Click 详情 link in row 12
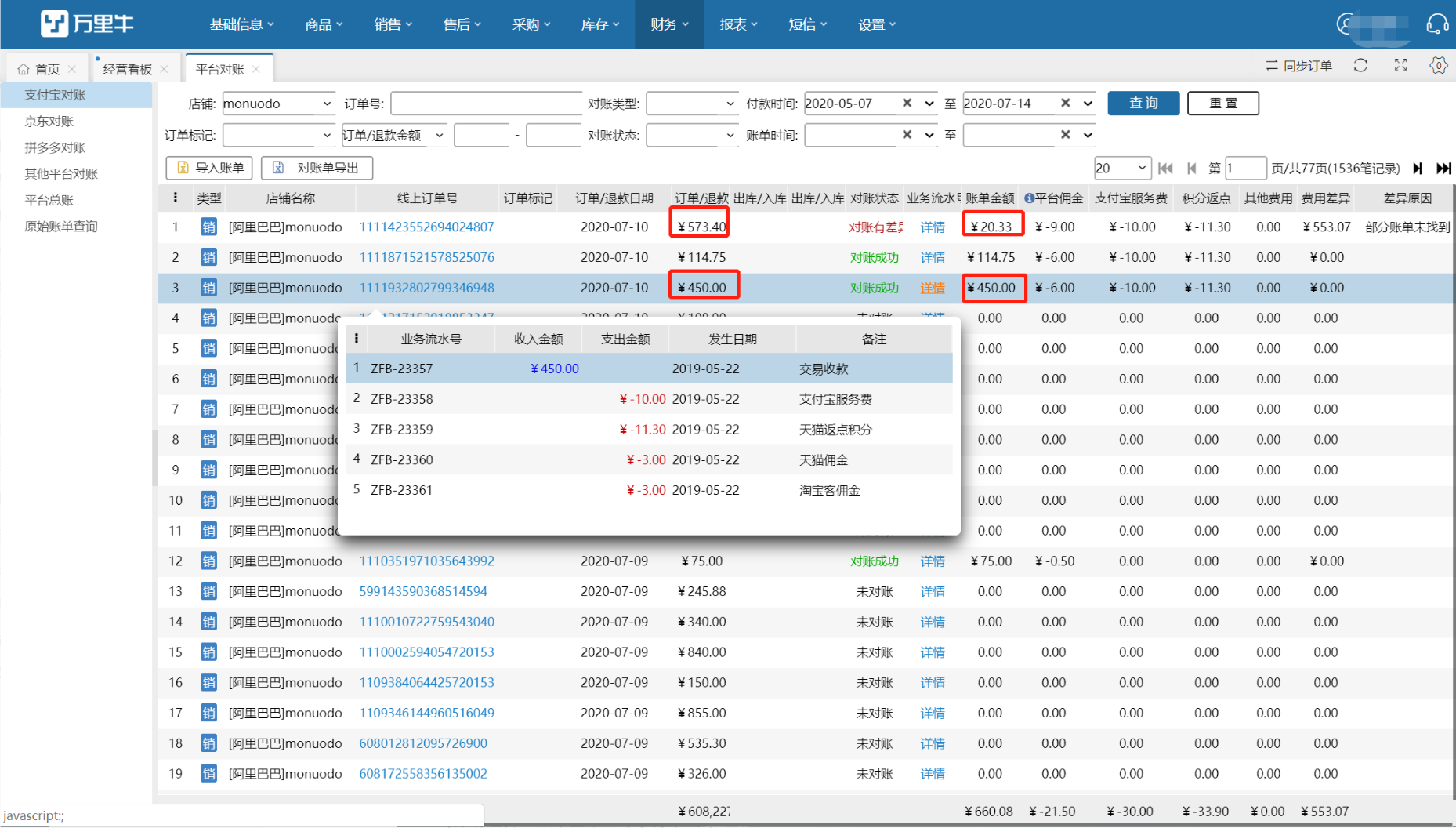 pyautogui.click(x=933, y=561)
